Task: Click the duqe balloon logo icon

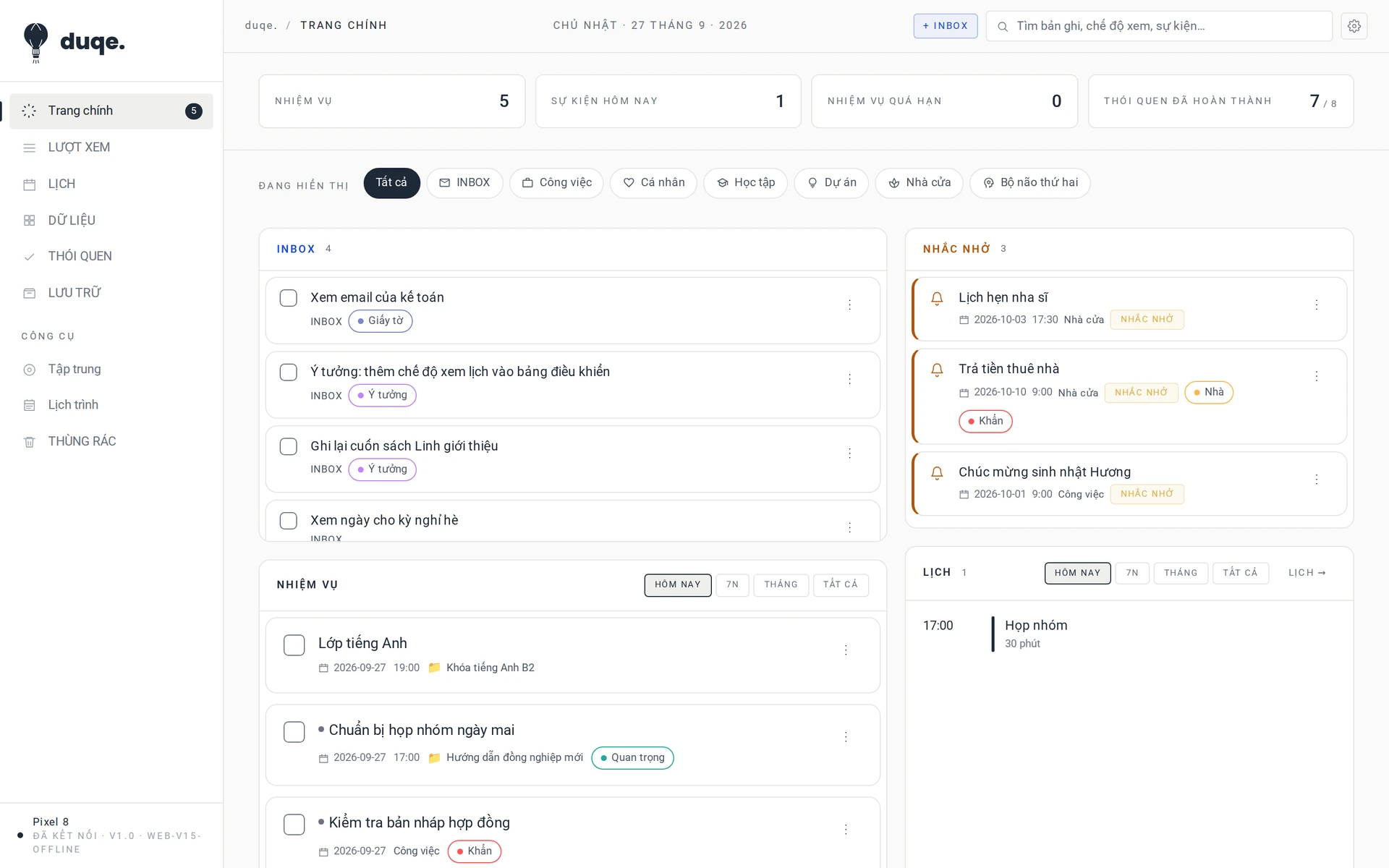Action: [x=35, y=43]
